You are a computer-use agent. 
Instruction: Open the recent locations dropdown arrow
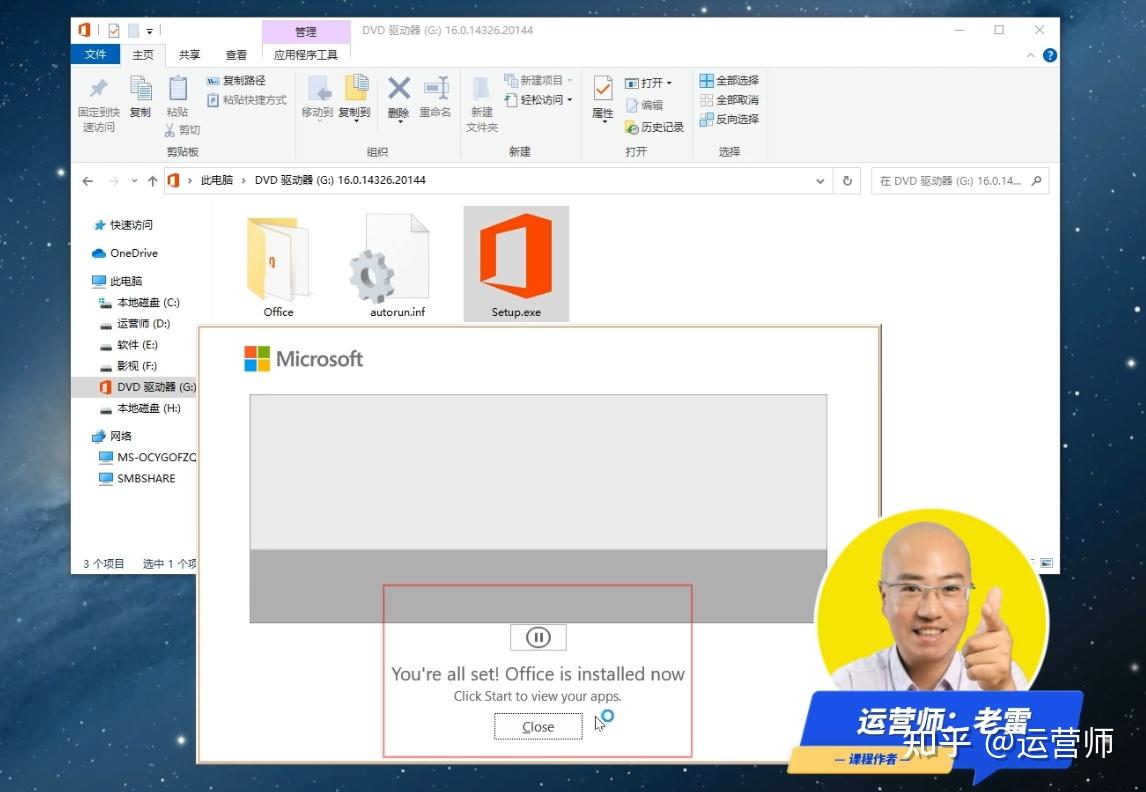[x=134, y=181]
